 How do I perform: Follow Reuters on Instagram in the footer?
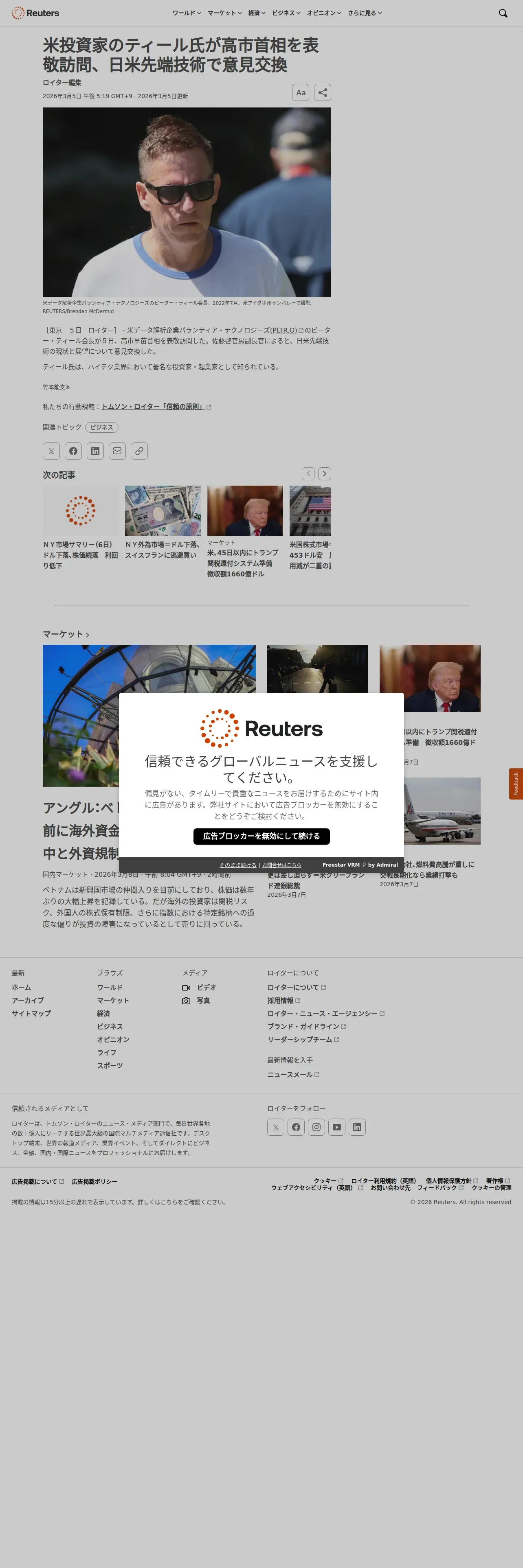(x=316, y=1127)
